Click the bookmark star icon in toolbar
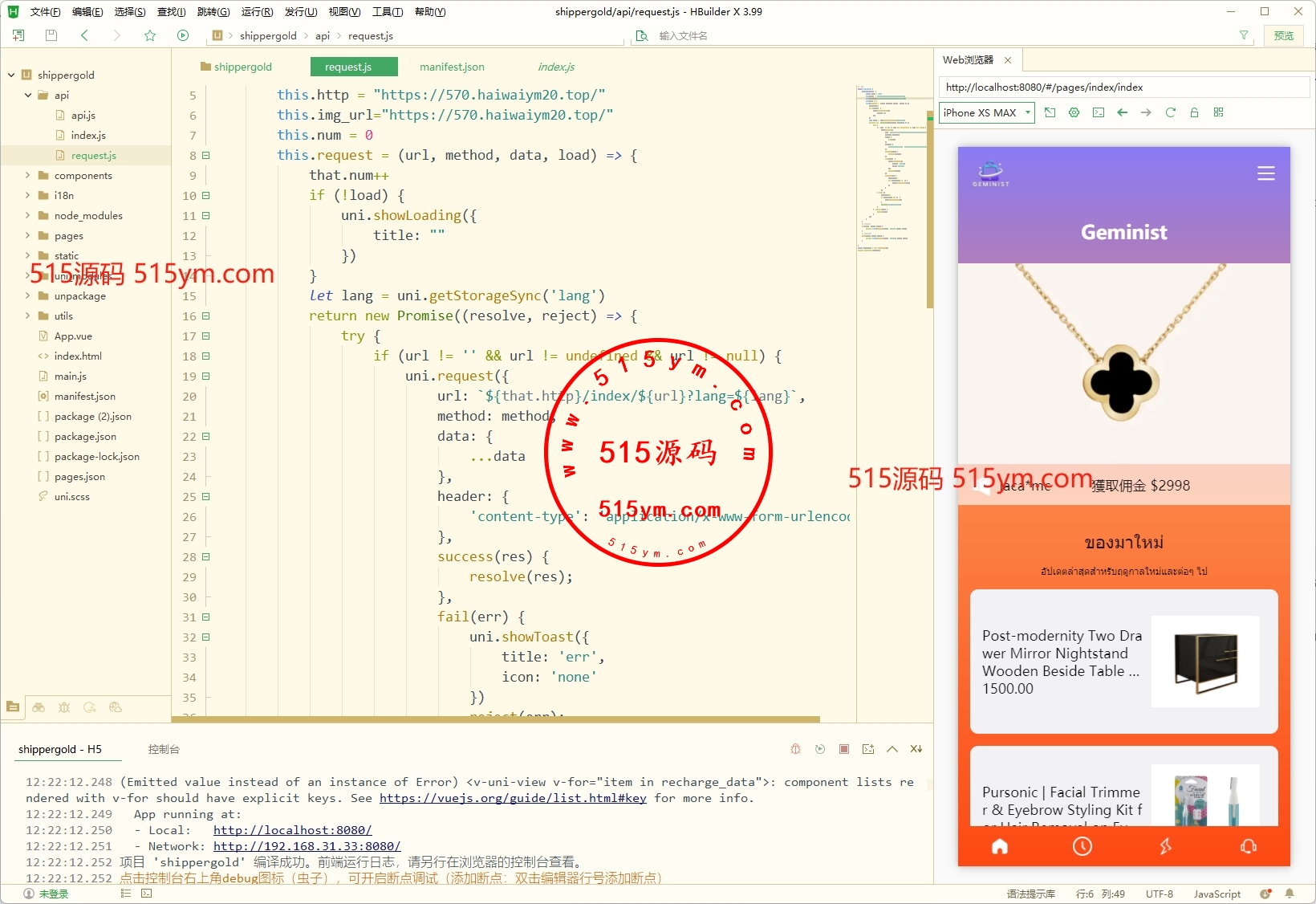The image size is (1316, 904). (150, 35)
